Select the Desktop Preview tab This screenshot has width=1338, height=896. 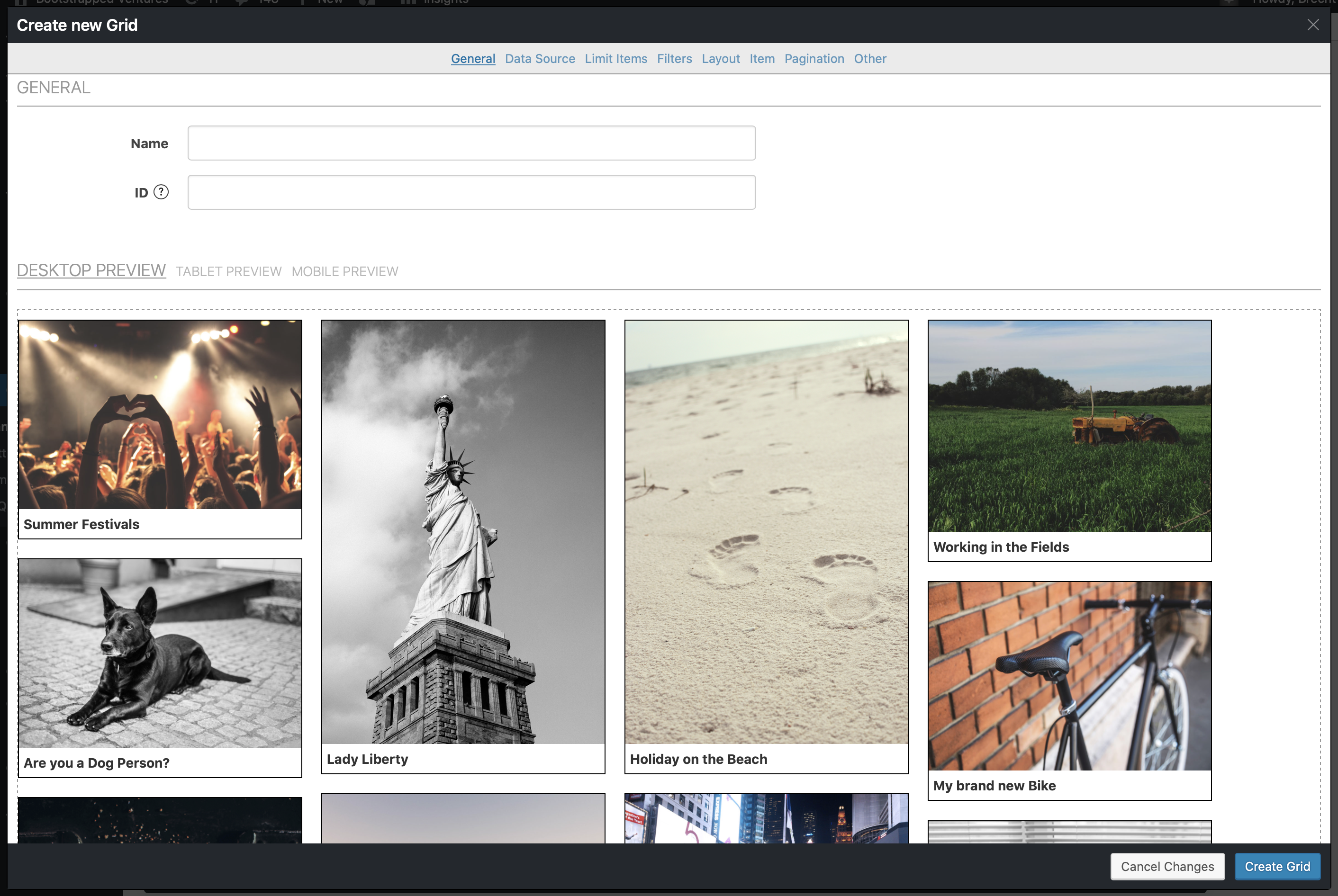[91, 270]
